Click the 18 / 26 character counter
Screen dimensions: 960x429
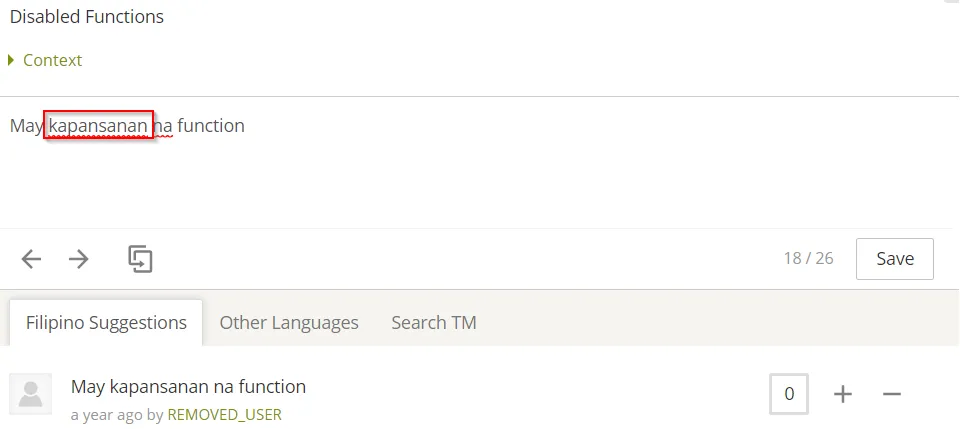pos(808,258)
